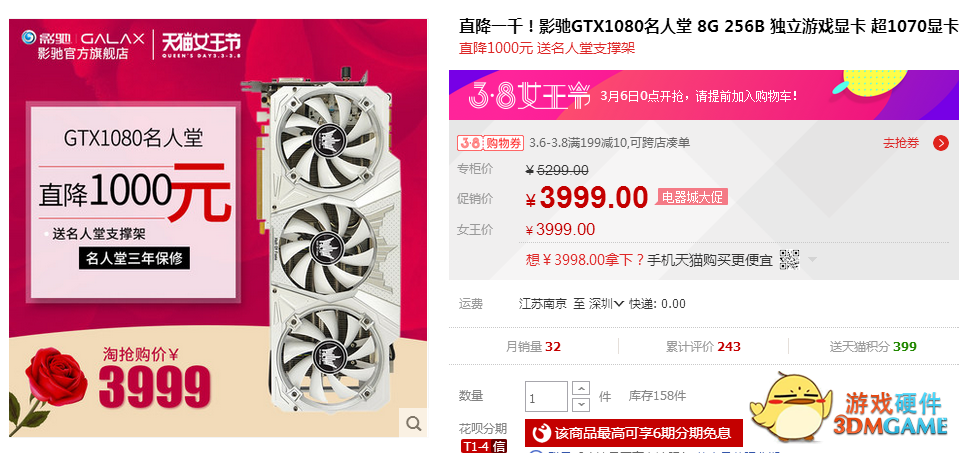Screen dimensions: 970x453
Task: Expand the 深圳 destination city dropdown
Action: click(x=606, y=303)
